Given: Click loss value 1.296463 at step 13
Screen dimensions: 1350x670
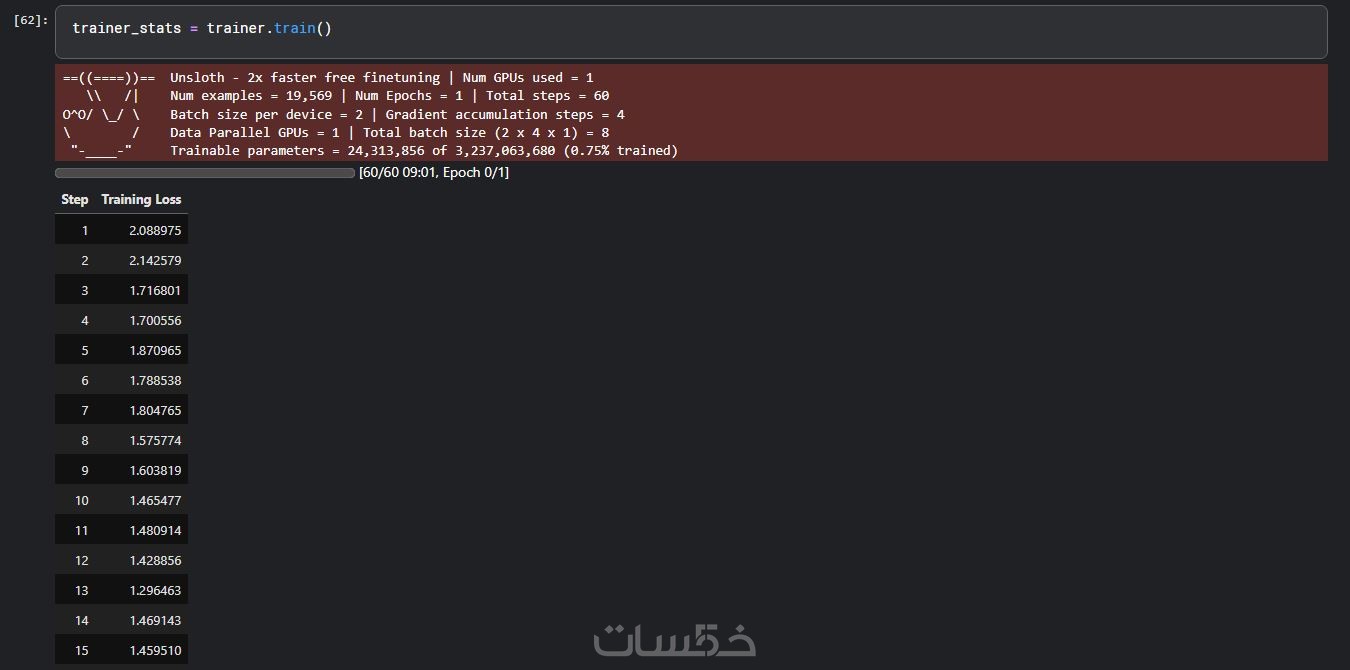Looking at the screenshot, I should click(x=155, y=590).
